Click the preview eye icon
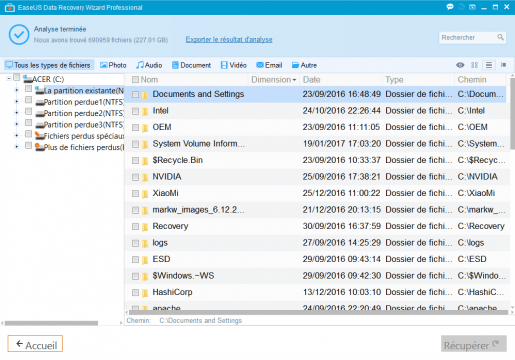This screenshot has height=360, width=515. coord(460,65)
